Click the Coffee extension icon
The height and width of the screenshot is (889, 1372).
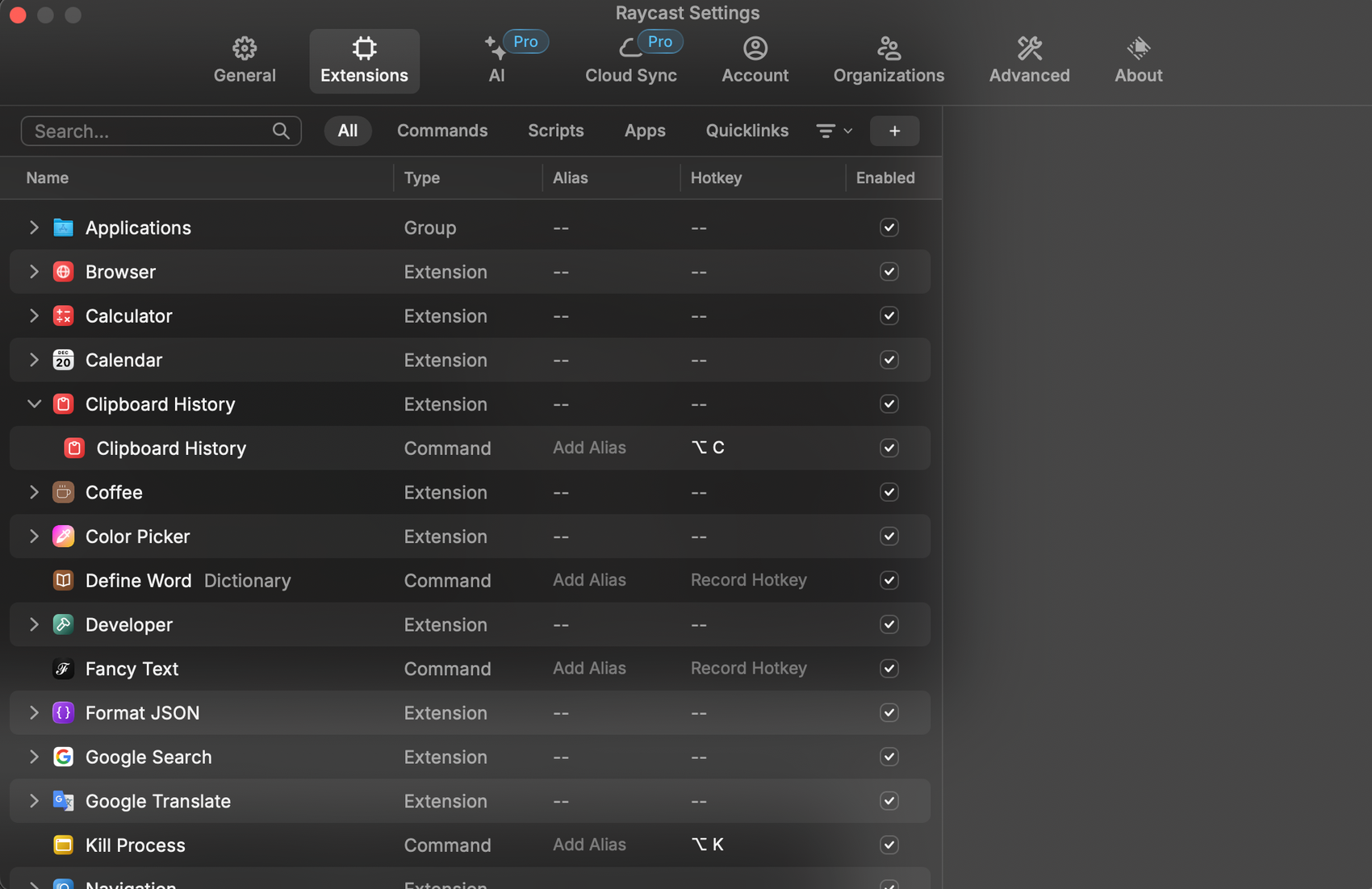[x=63, y=492]
